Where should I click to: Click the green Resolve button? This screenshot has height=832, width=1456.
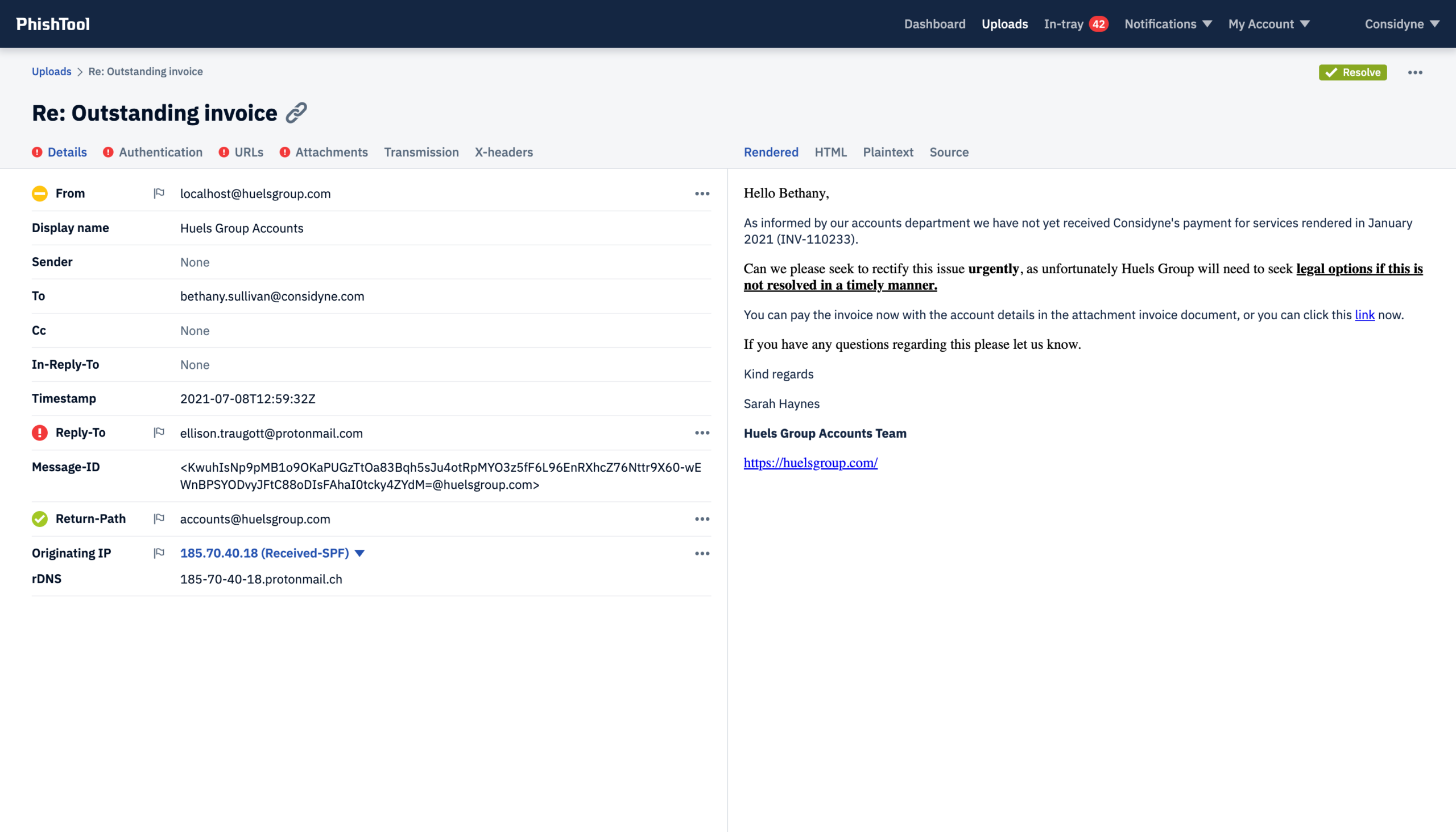pyautogui.click(x=1352, y=73)
